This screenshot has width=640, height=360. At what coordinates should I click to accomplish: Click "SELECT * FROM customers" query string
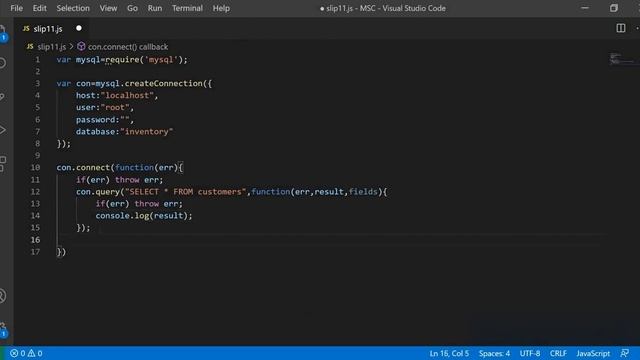tap(186, 191)
